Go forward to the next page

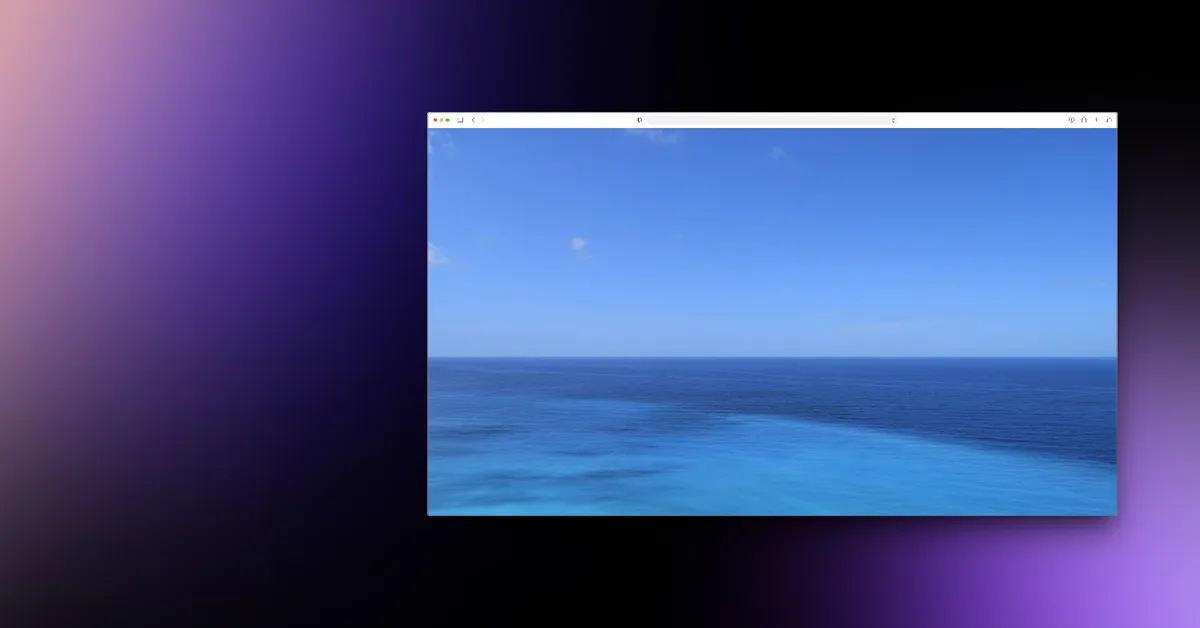(483, 120)
